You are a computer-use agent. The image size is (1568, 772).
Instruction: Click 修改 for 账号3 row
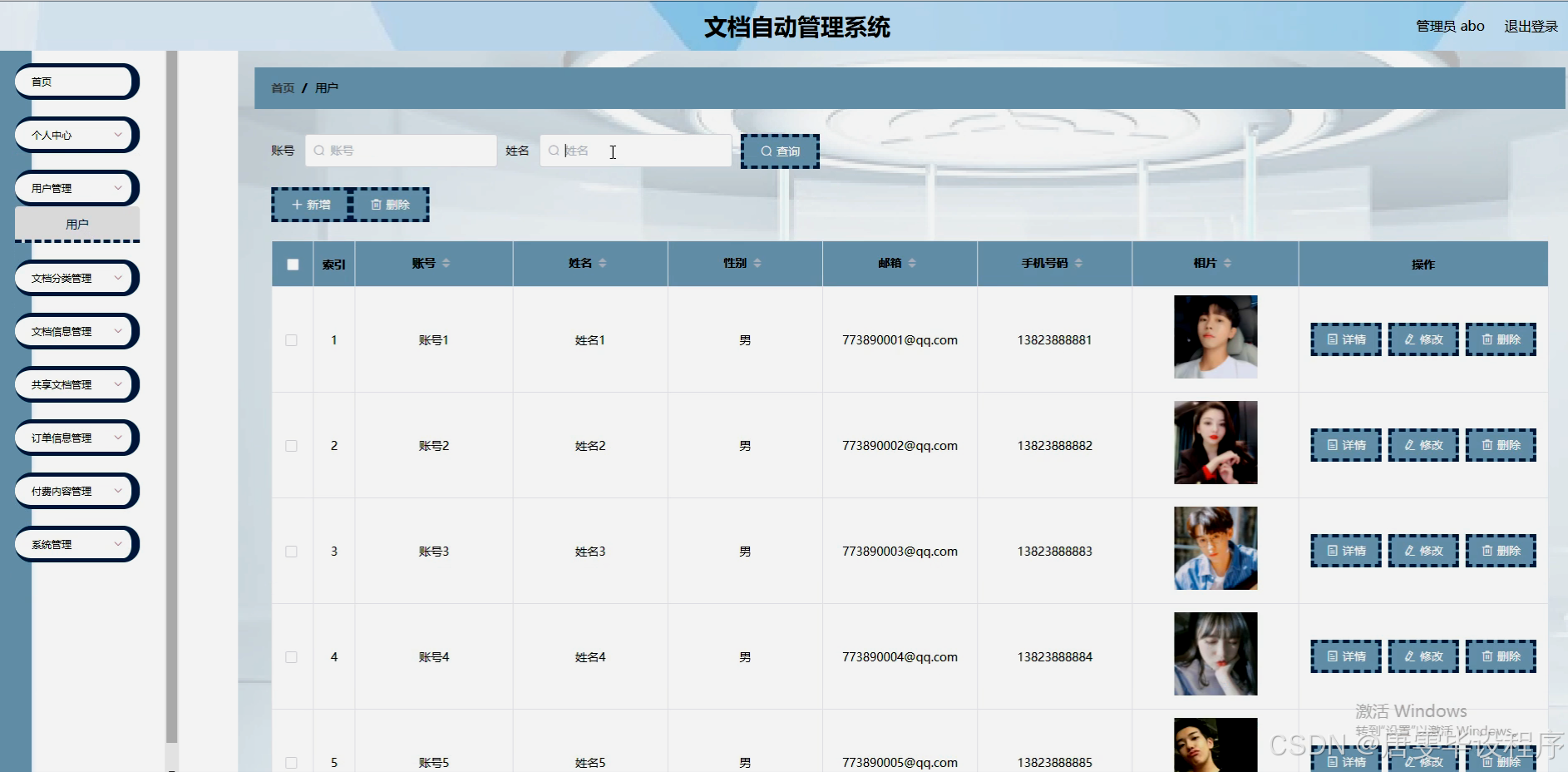point(1423,551)
